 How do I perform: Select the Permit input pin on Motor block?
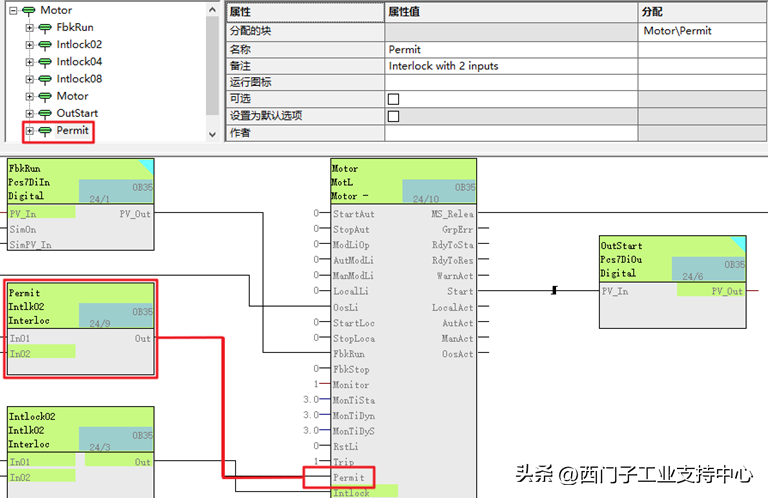click(349, 478)
